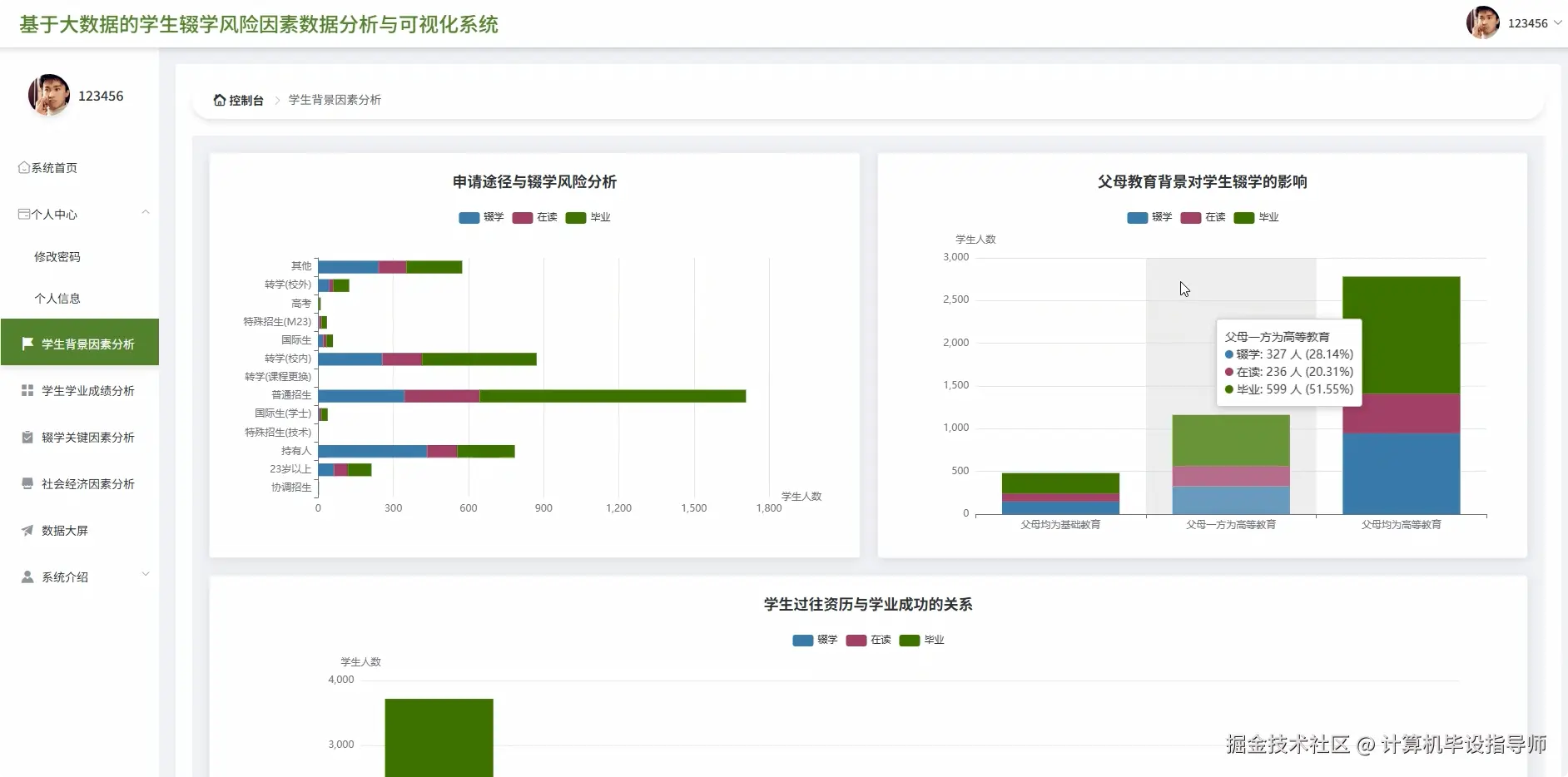This screenshot has width=1568, height=777.
Task: Click system title 基于大数据的学生辍学风险因素 header
Action: coord(259,24)
